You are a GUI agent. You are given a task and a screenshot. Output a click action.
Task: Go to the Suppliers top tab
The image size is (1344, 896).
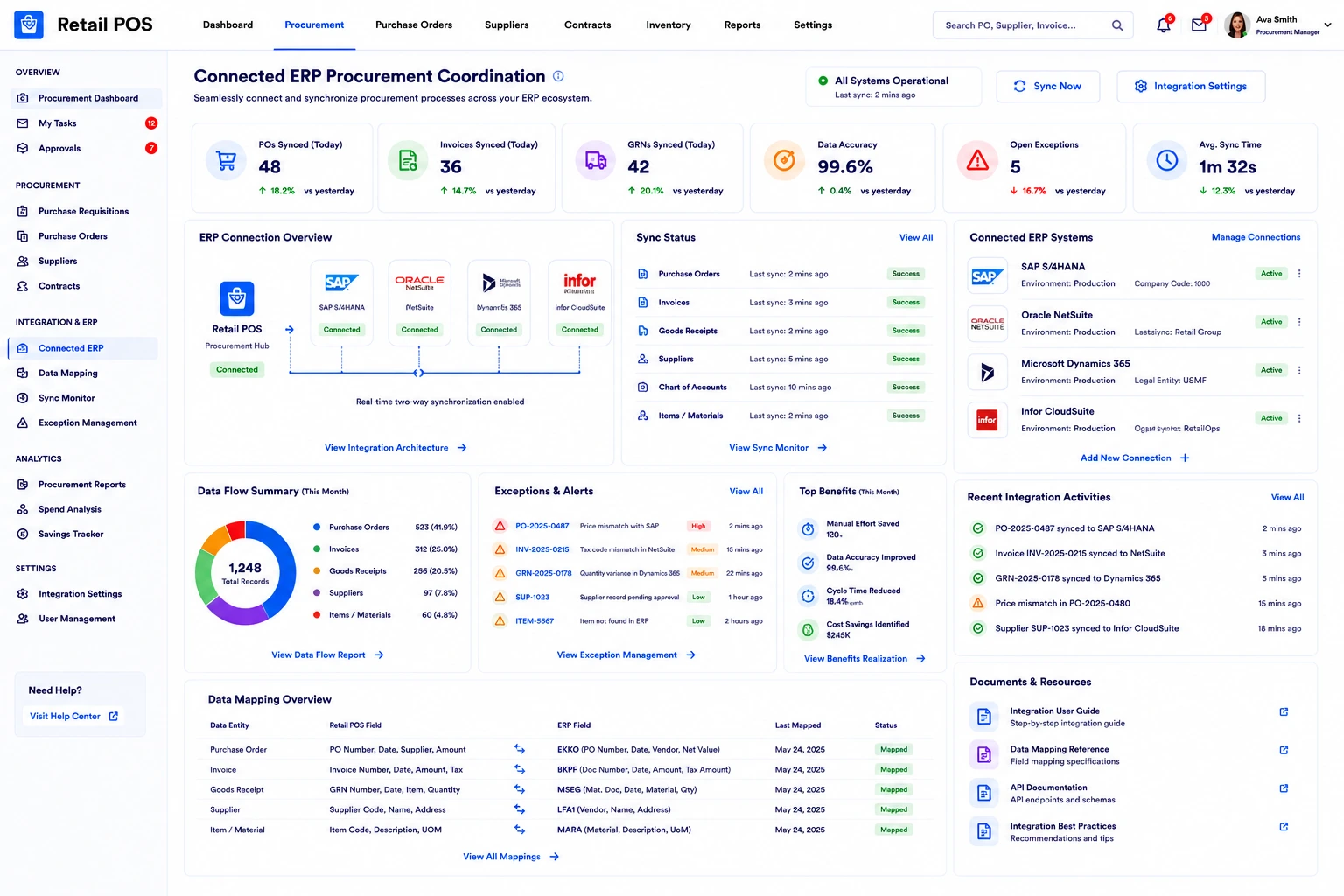pos(507,24)
